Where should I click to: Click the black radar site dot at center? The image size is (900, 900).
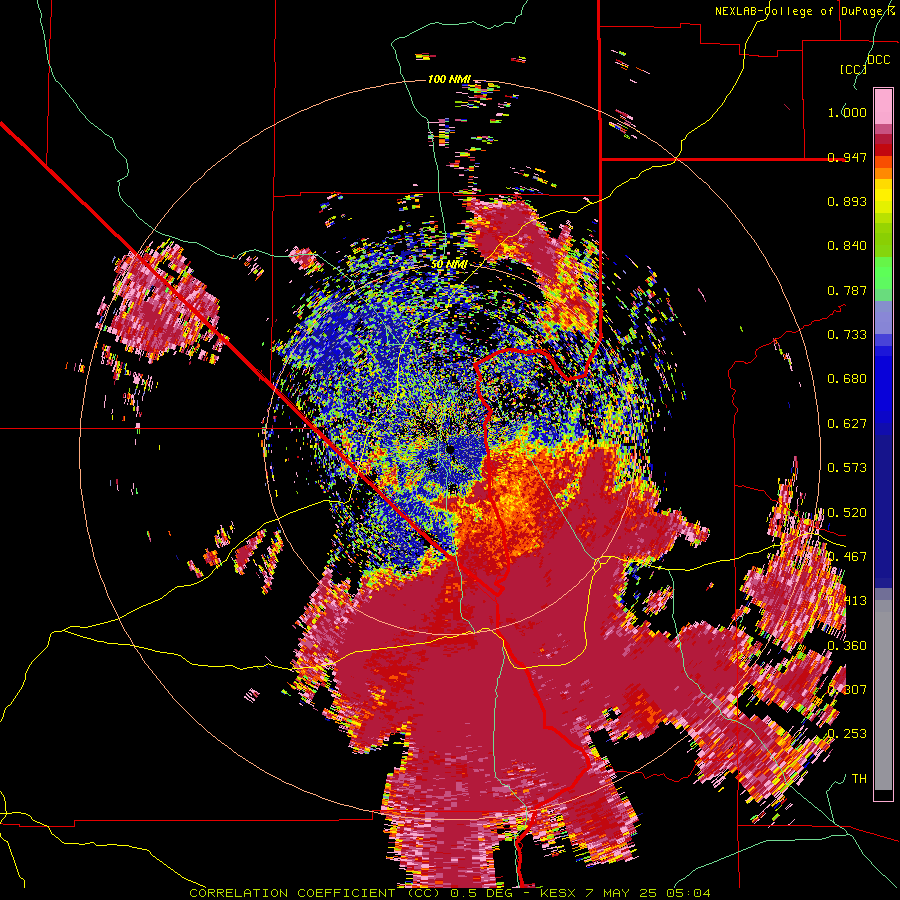tap(451, 449)
